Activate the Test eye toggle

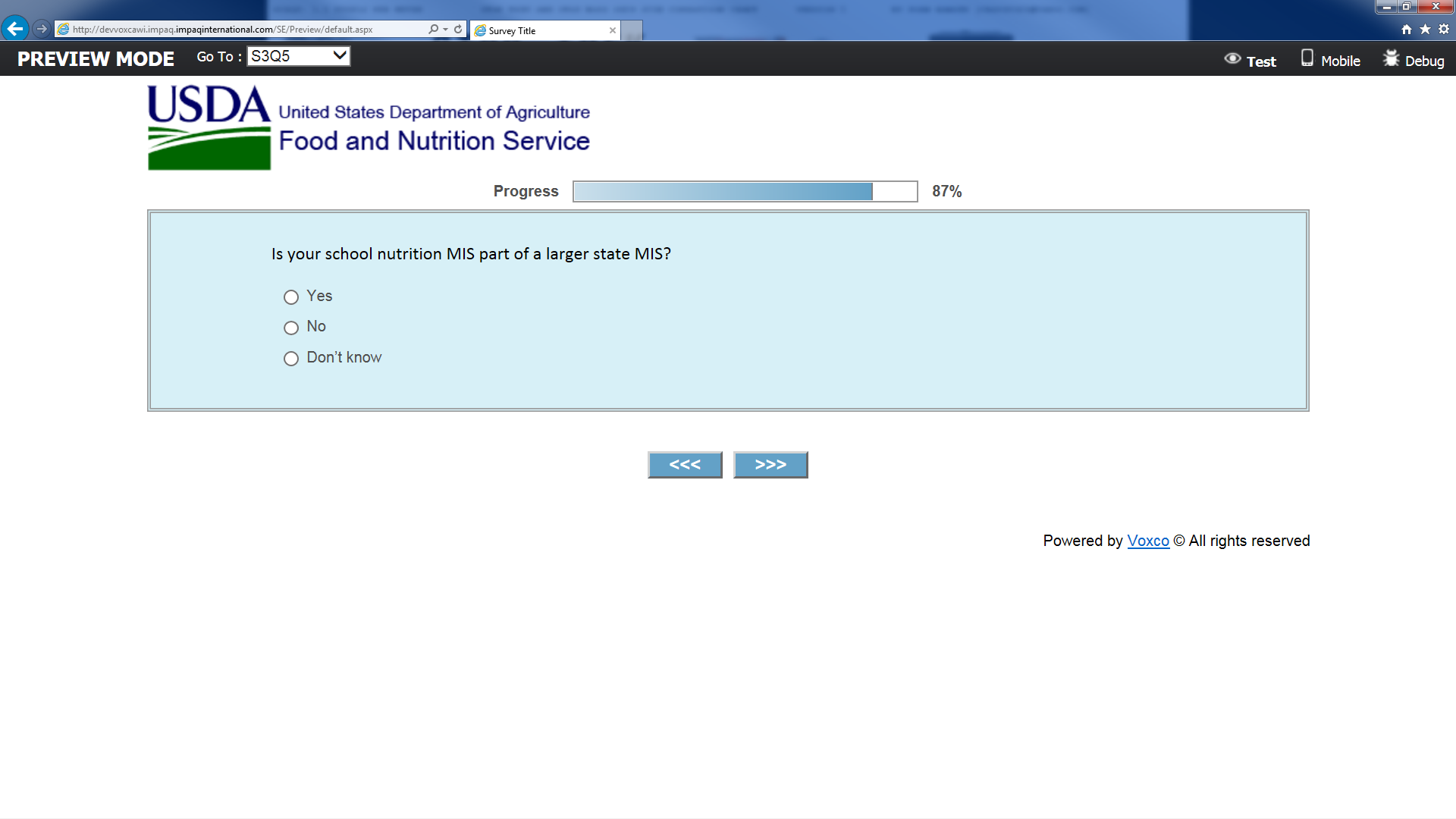1232,58
